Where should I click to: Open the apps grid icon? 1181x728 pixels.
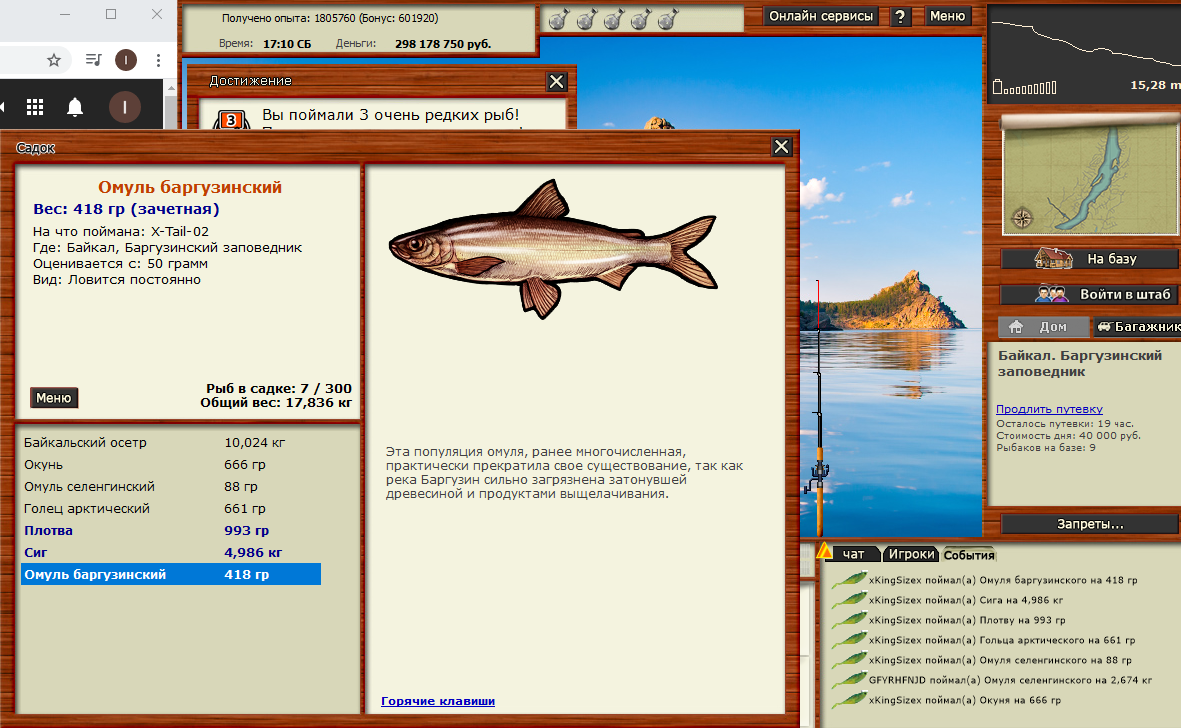(x=35, y=108)
